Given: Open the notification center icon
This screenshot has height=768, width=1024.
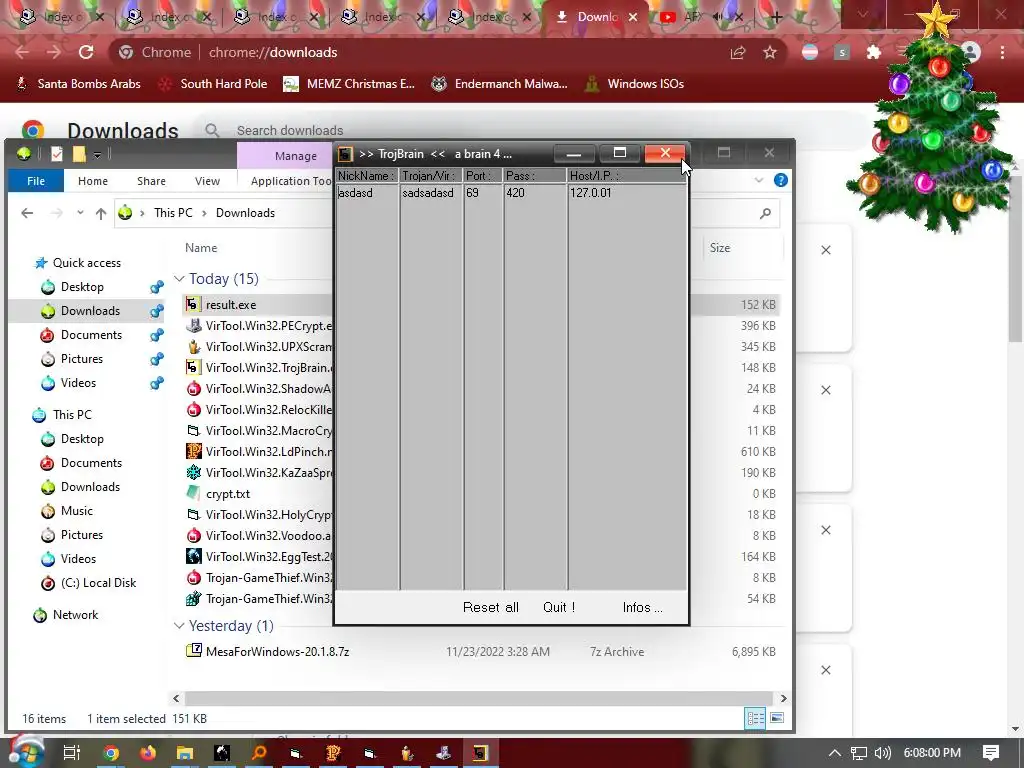Looking at the screenshot, I should [991, 753].
